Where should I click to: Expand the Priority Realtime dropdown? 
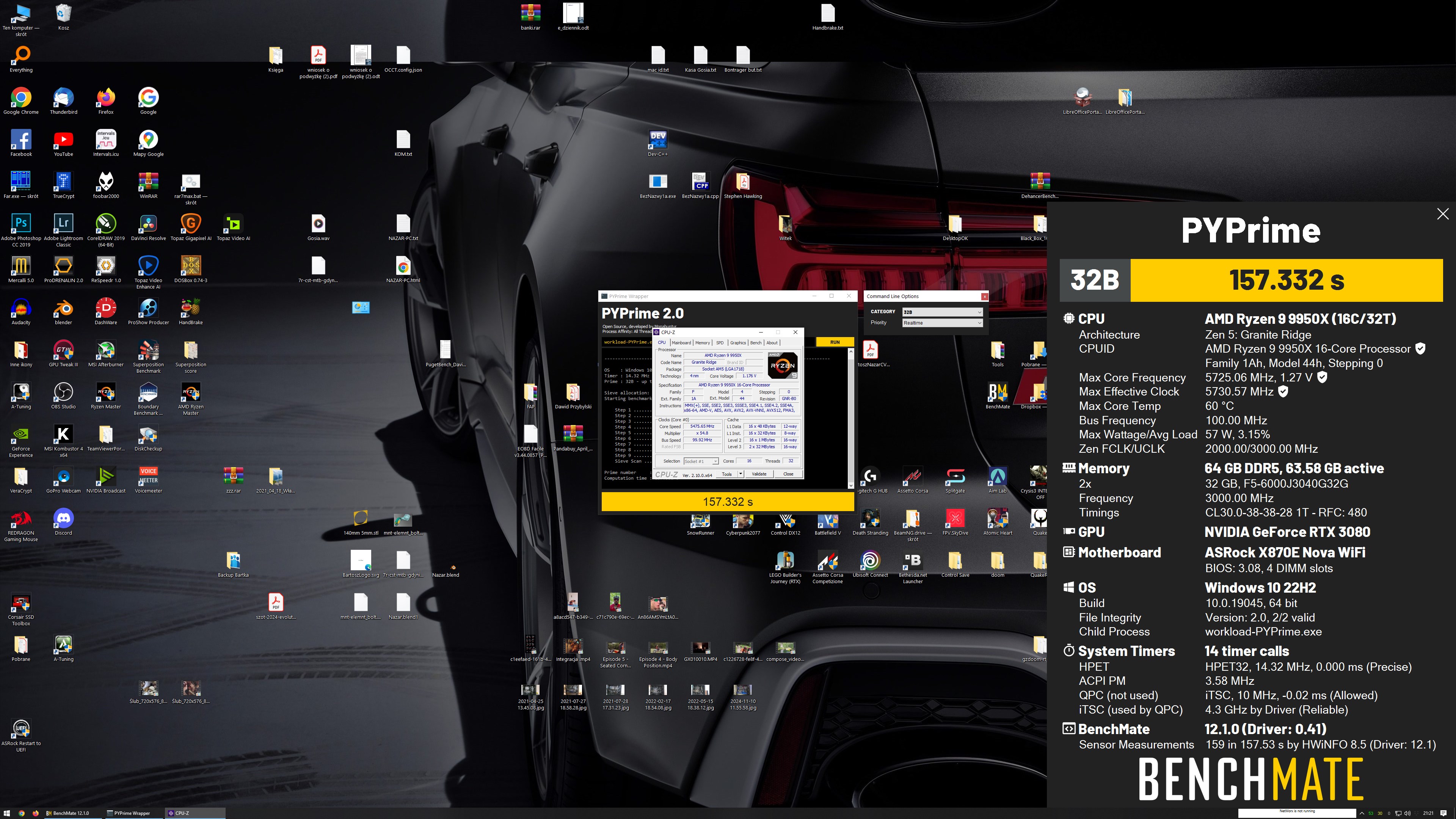click(942, 323)
